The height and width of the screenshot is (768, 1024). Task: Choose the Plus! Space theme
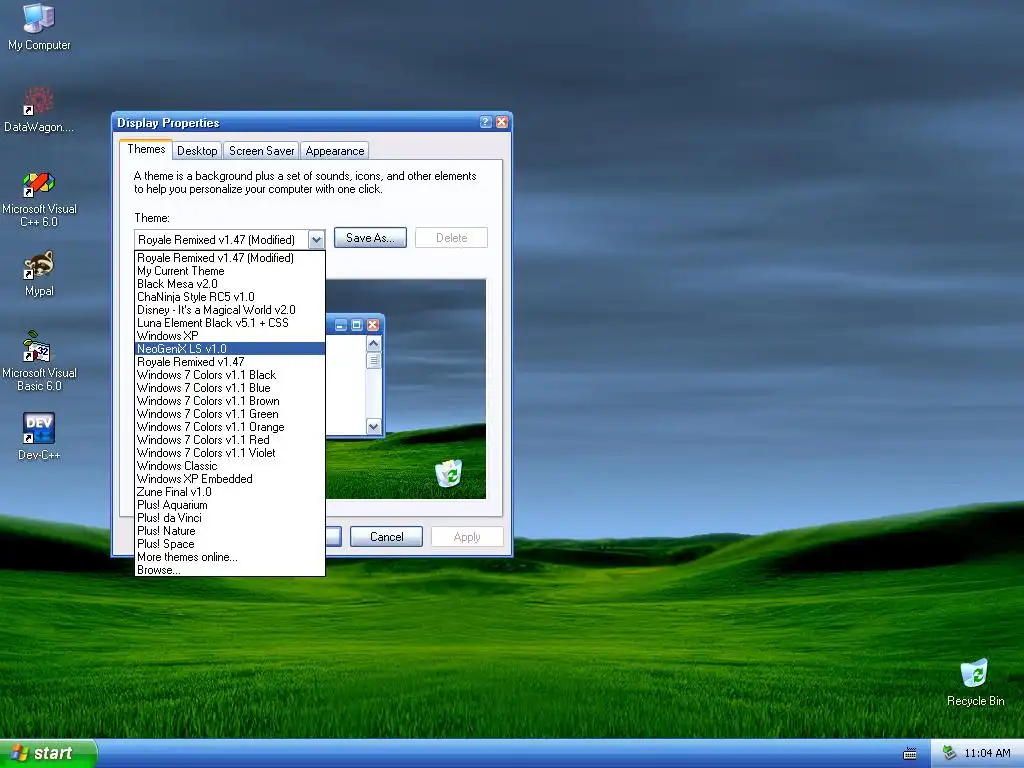click(x=230, y=544)
